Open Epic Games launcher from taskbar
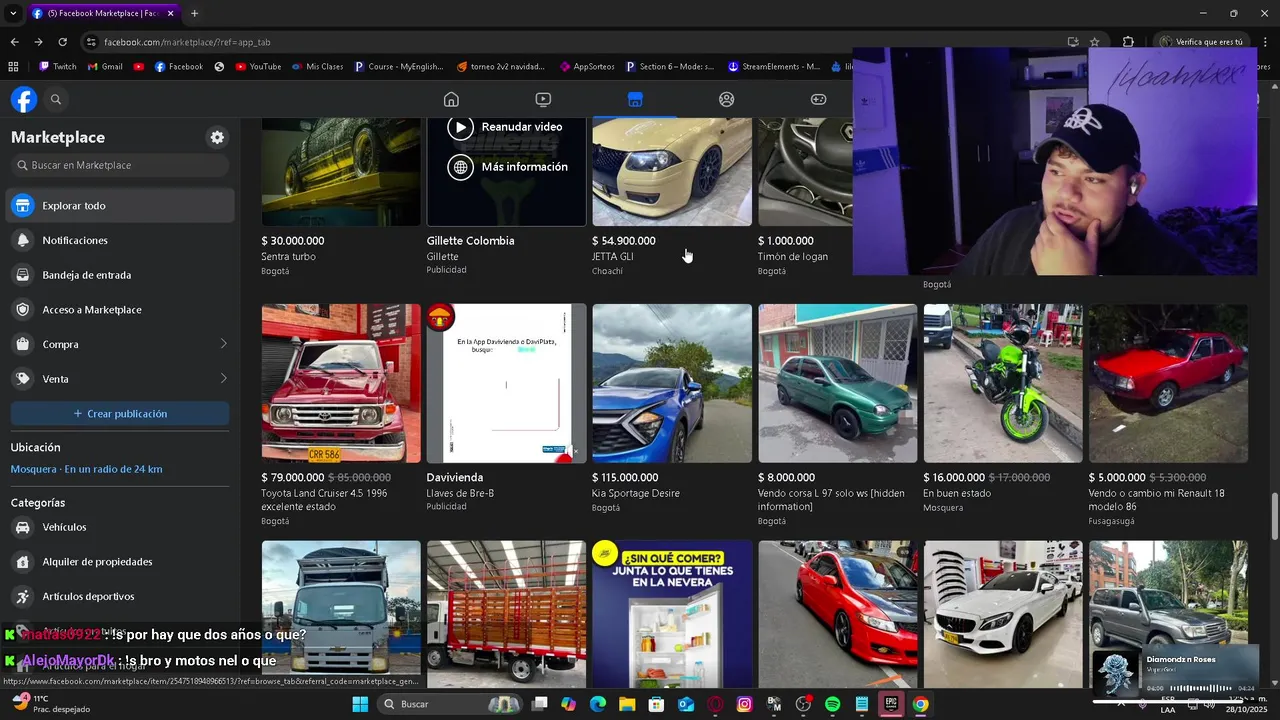 pos(890,704)
